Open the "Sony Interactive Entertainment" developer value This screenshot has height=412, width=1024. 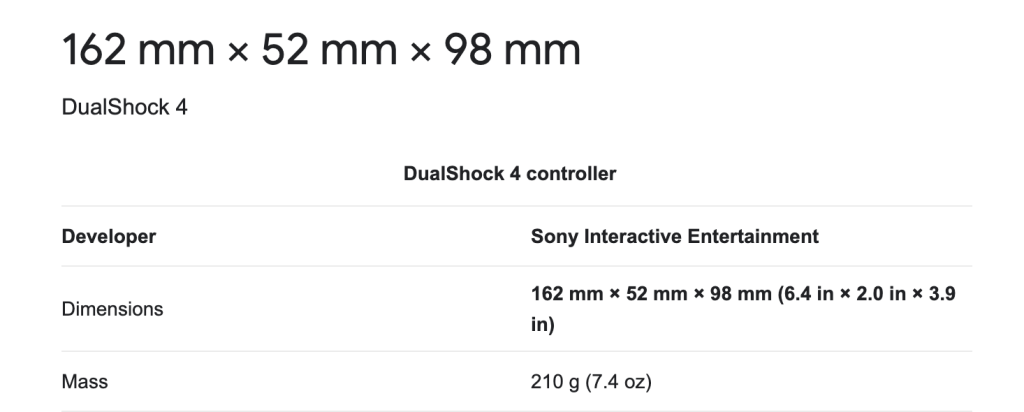[675, 237]
